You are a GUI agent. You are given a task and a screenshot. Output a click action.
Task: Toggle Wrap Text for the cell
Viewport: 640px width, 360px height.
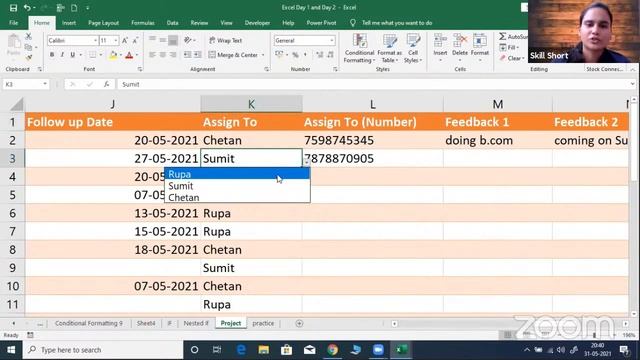(226, 40)
